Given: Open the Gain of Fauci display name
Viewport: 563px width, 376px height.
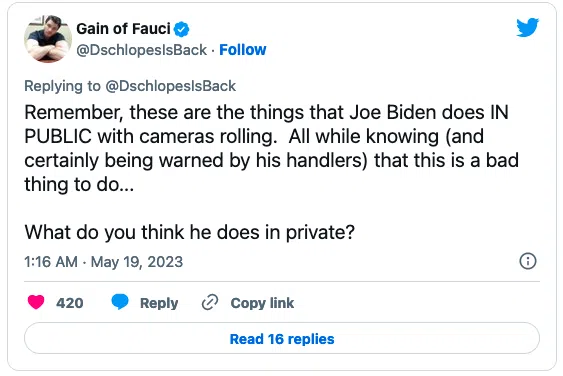Looking at the screenshot, I should 123,29.
